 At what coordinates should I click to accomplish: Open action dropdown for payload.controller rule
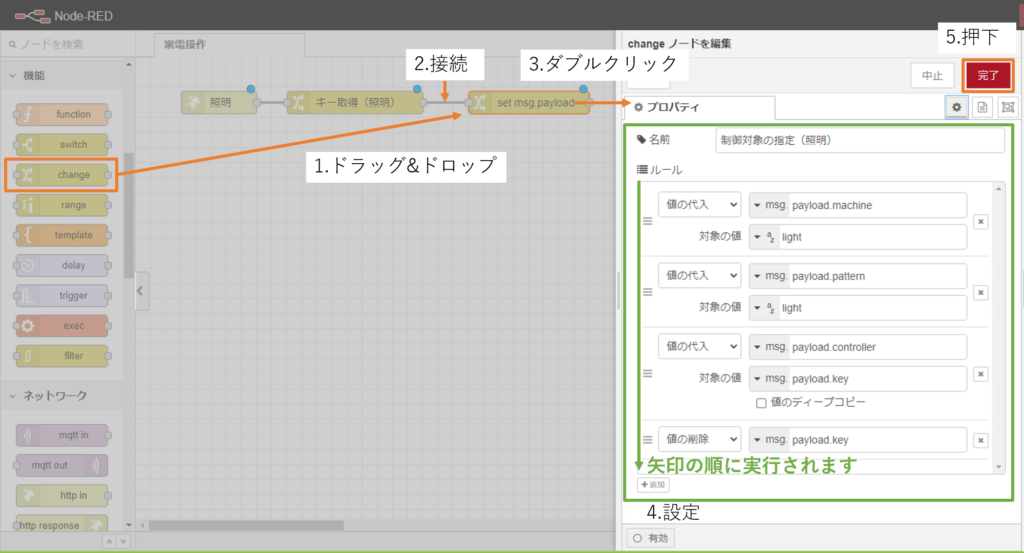(699, 346)
